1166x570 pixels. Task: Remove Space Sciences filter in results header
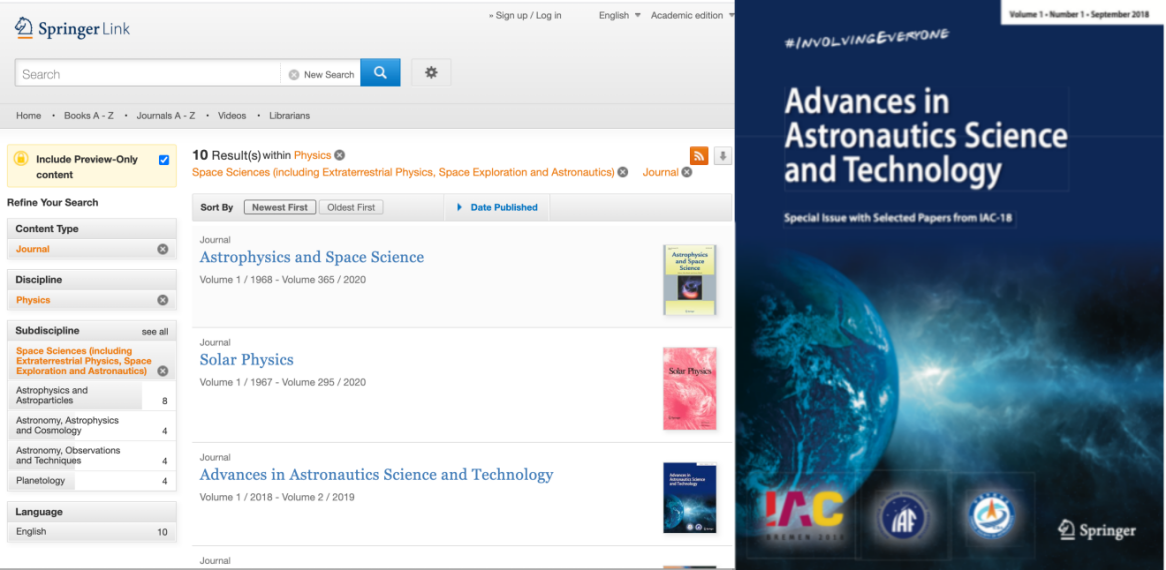click(622, 172)
